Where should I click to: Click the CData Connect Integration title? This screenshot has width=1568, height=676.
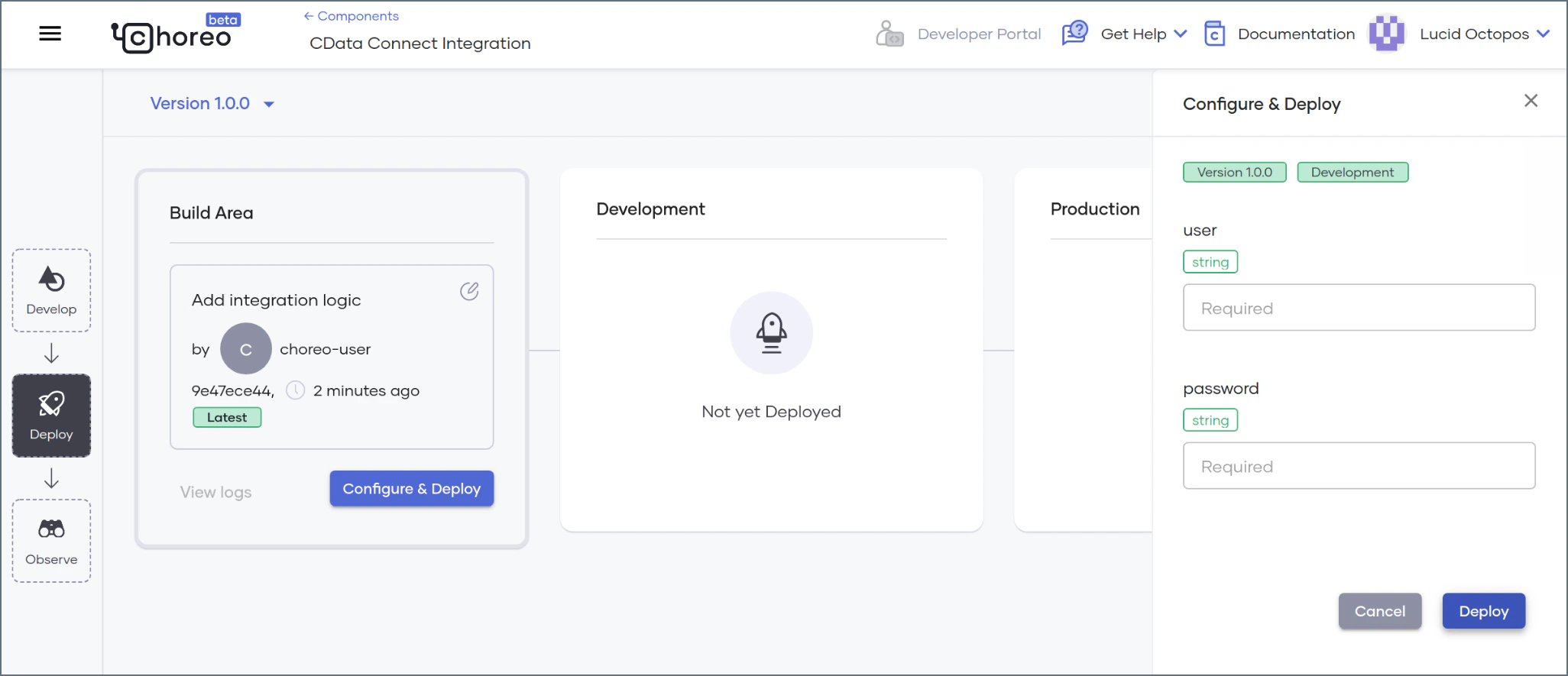(x=420, y=44)
